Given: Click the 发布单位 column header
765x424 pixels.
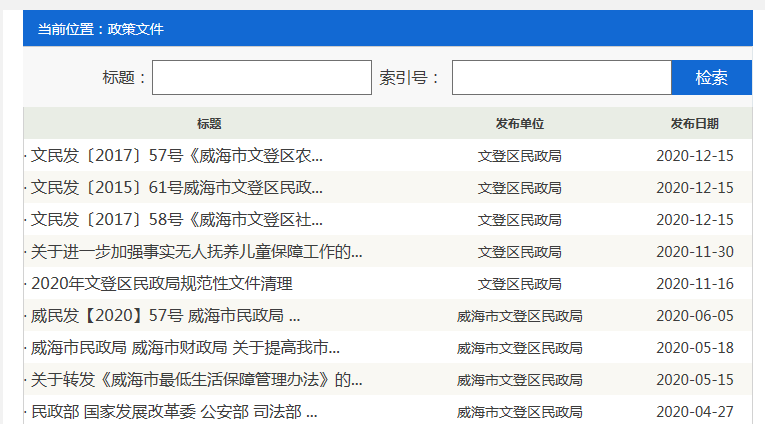Looking at the screenshot, I should coord(519,124).
